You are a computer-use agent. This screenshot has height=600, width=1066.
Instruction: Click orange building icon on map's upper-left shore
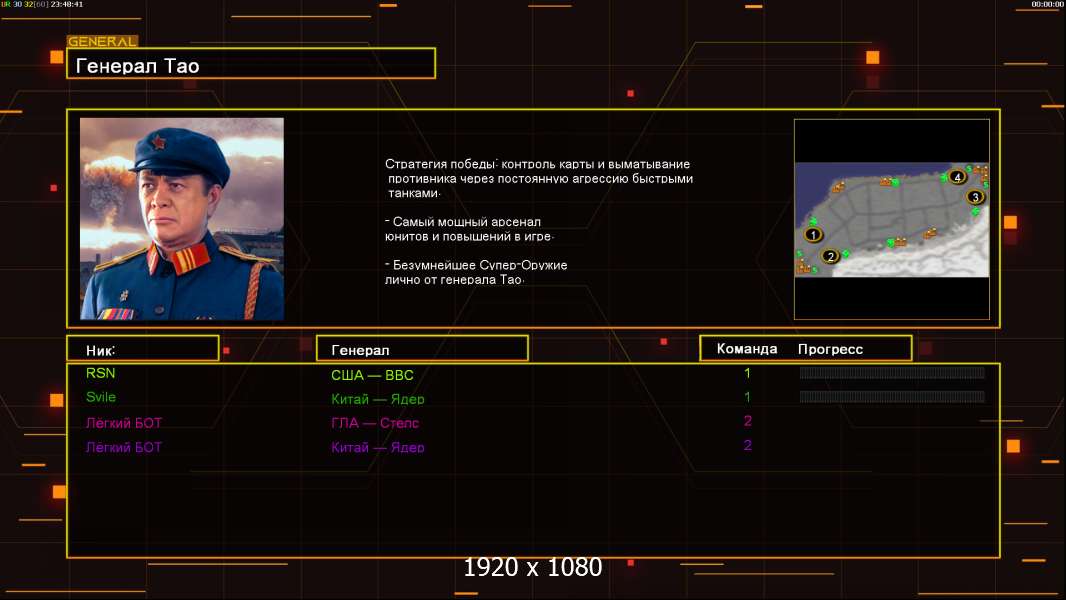coord(839,186)
